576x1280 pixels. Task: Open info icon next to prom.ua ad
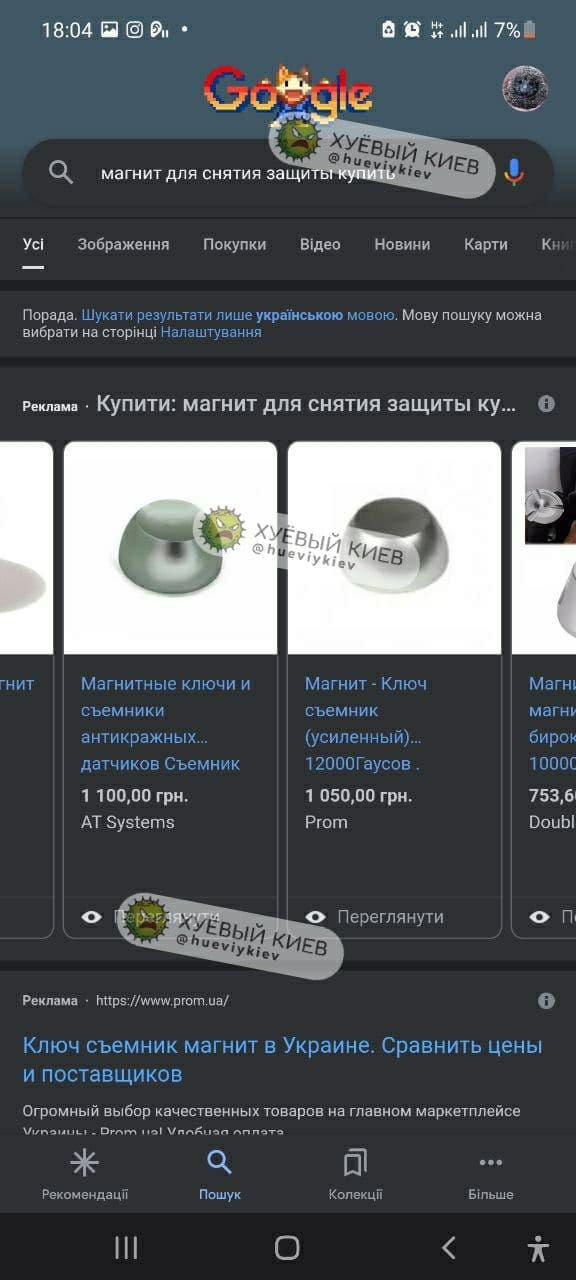tap(546, 1000)
